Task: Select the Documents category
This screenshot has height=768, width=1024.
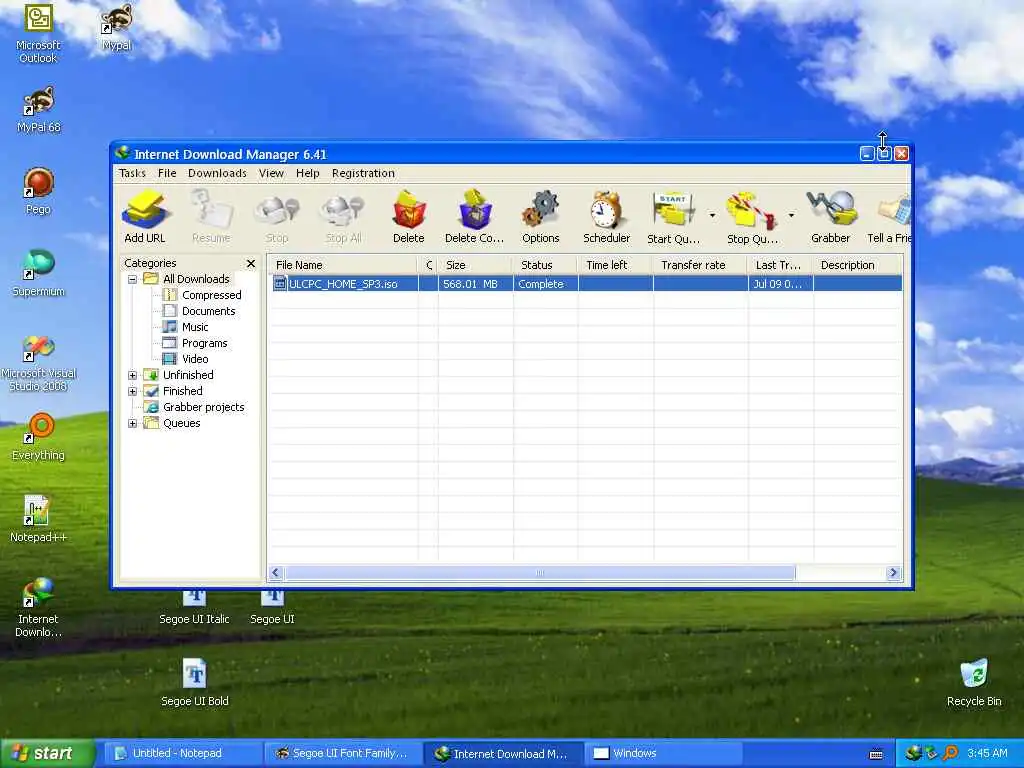Action: [x=199, y=312]
